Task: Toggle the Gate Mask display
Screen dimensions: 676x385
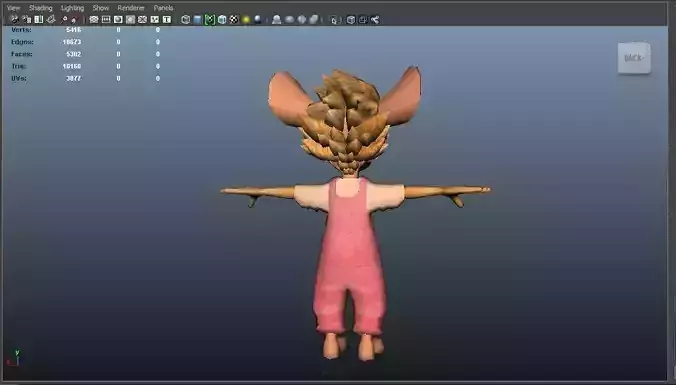Action: [x=130, y=19]
